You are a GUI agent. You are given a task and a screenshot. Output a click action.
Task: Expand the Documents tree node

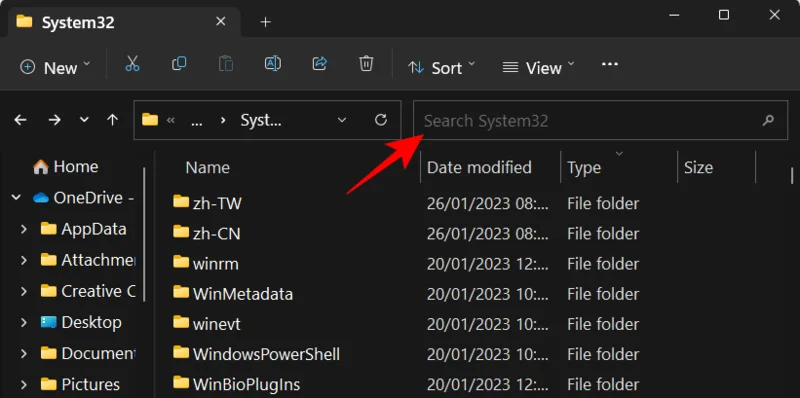point(23,353)
